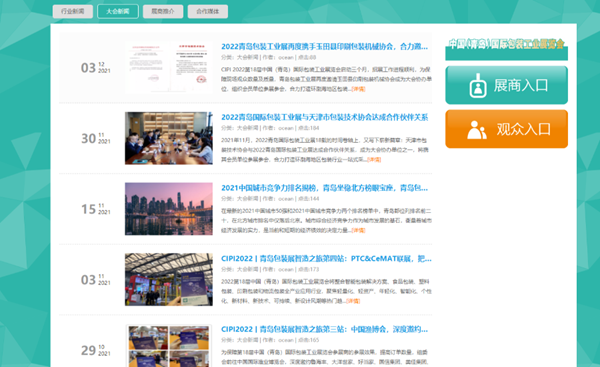Screen dimensions: 600x367
Task: Select the 大会新闻 tab
Action: tap(118, 11)
